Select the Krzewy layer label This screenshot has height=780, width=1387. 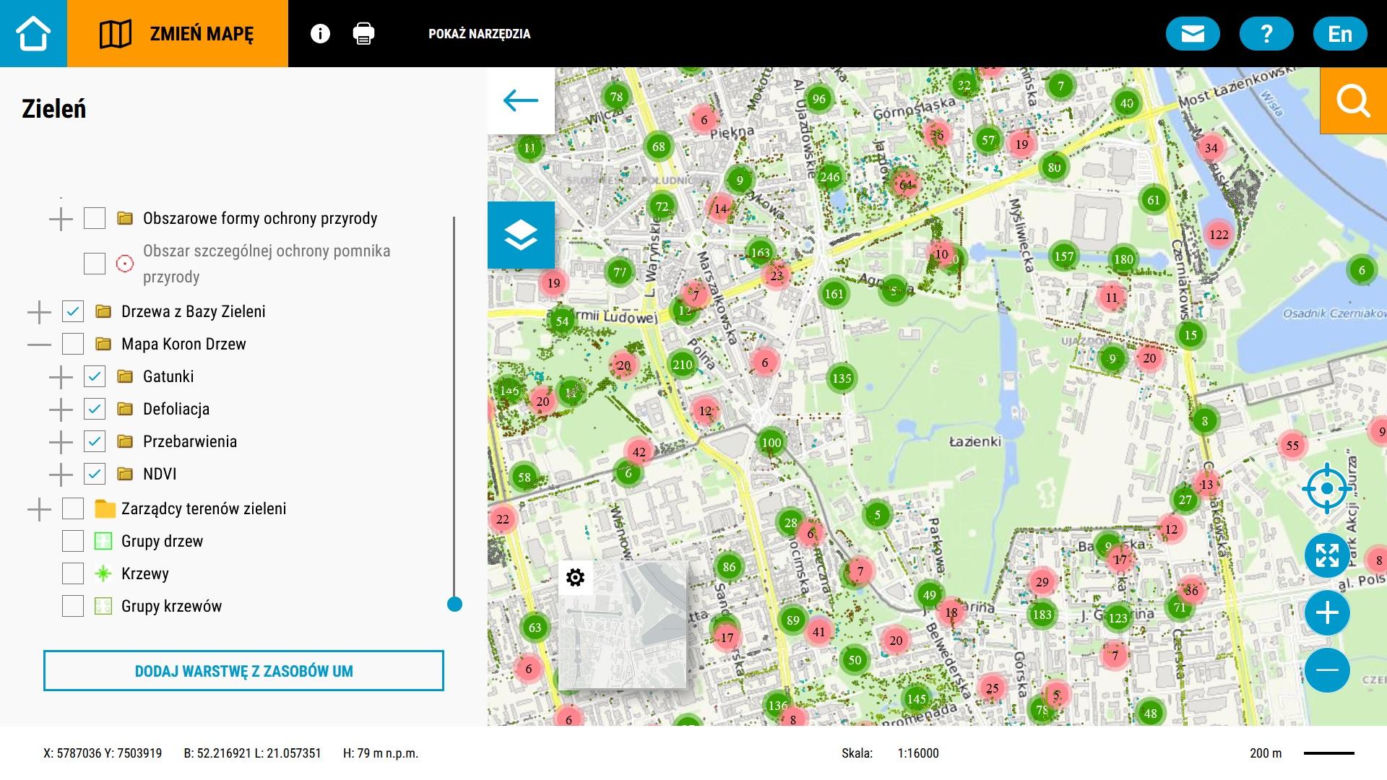(145, 574)
